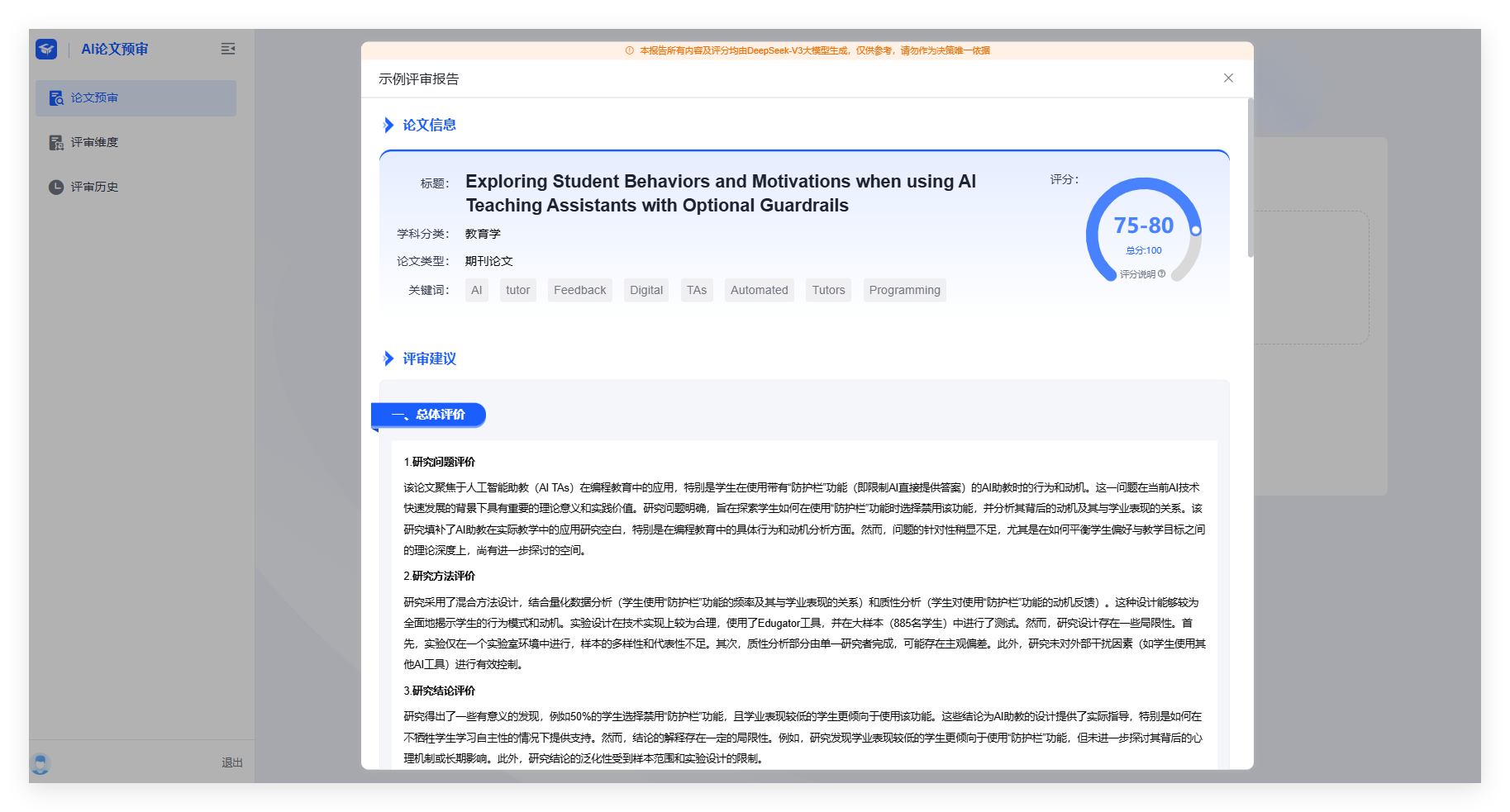Click the 评审历史 clock icon
Image resolution: width=1510 pixels, height=812 pixels.
pos(56,188)
